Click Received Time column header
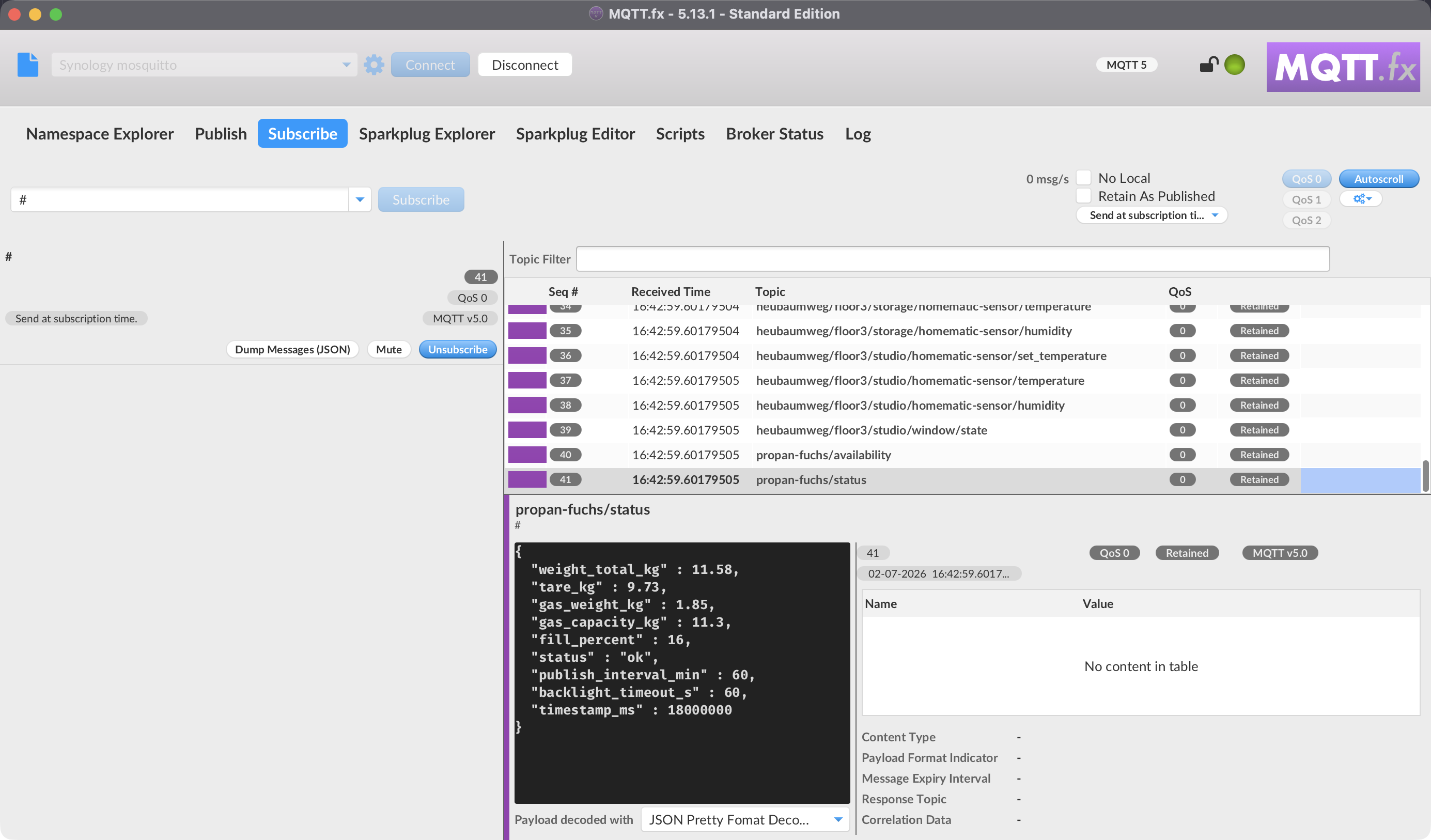This screenshot has width=1431, height=840. [671, 291]
